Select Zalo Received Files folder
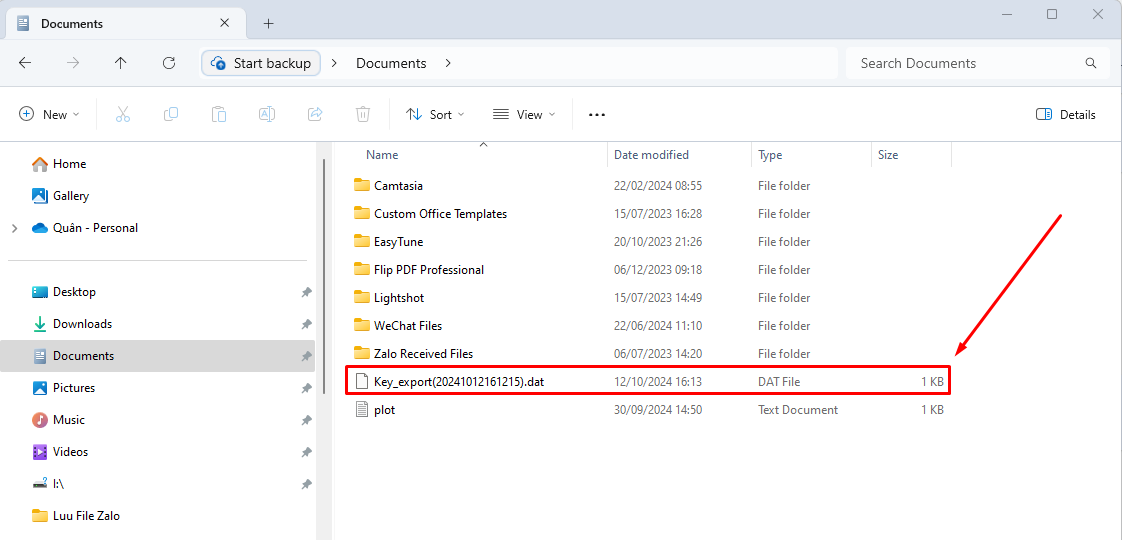Image resolution: width=1122 pixels, height=540 pixels. (x=423, y=353)
